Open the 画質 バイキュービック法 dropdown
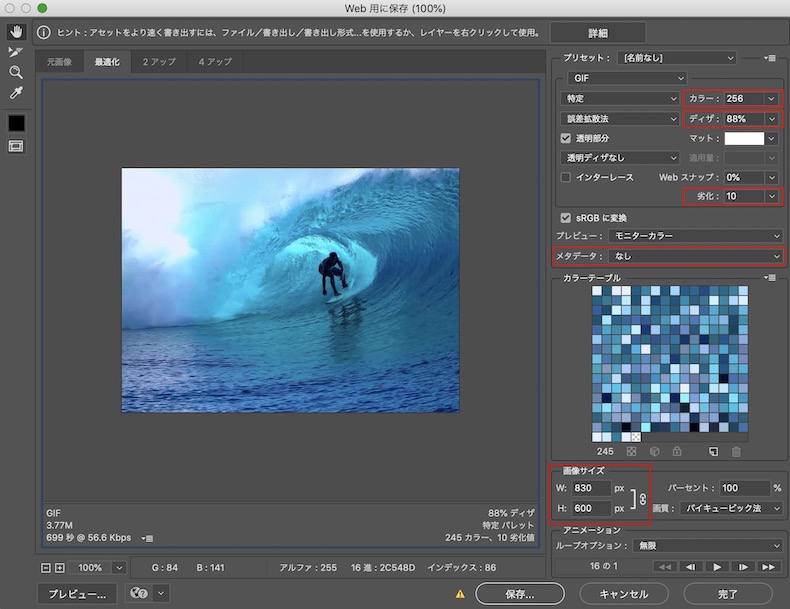 (x=731, y=508)
